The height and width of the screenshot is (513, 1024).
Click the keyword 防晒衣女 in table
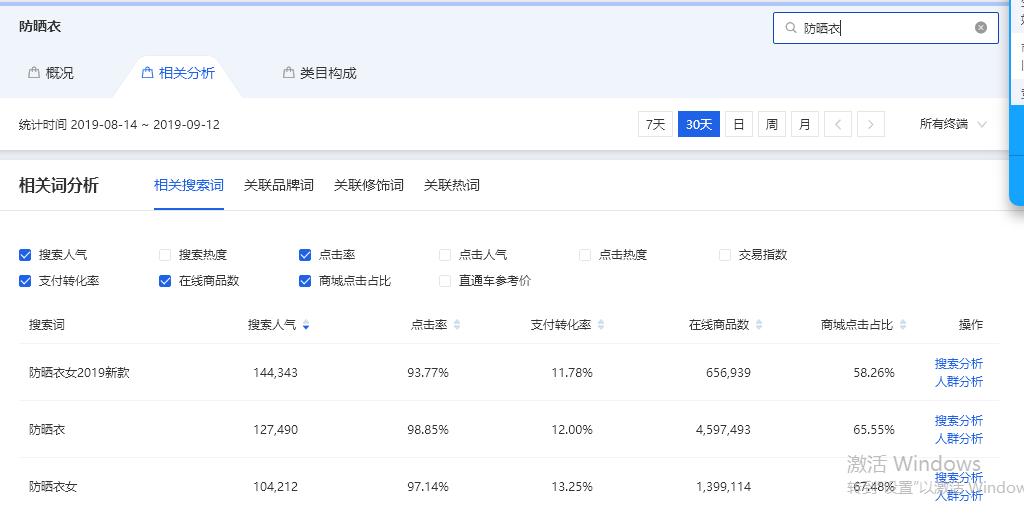tap(53, 486)
